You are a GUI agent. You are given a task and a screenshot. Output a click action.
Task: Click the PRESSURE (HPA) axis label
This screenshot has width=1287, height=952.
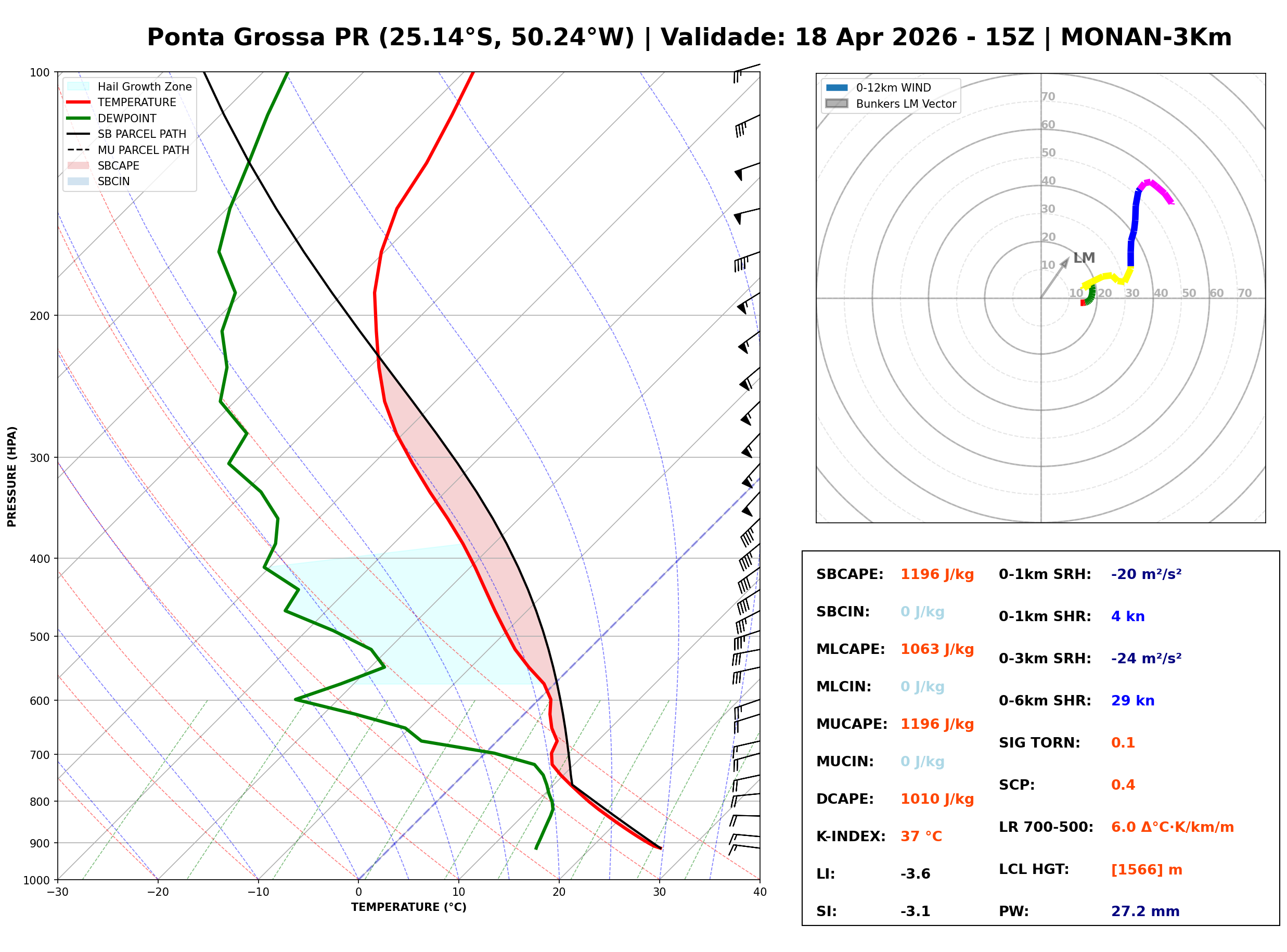tap(12, 477)
